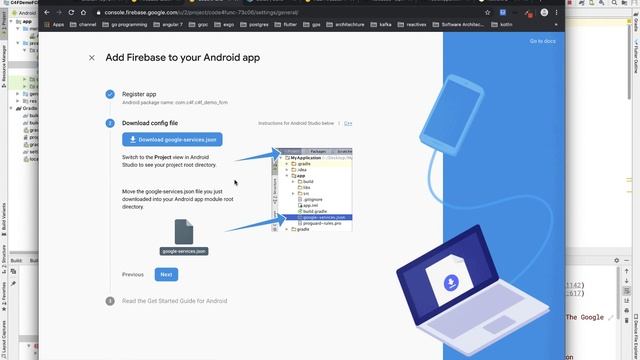Reload the Firebase console page
Viewport: 640px width, 360px height.
click(71, 13)
